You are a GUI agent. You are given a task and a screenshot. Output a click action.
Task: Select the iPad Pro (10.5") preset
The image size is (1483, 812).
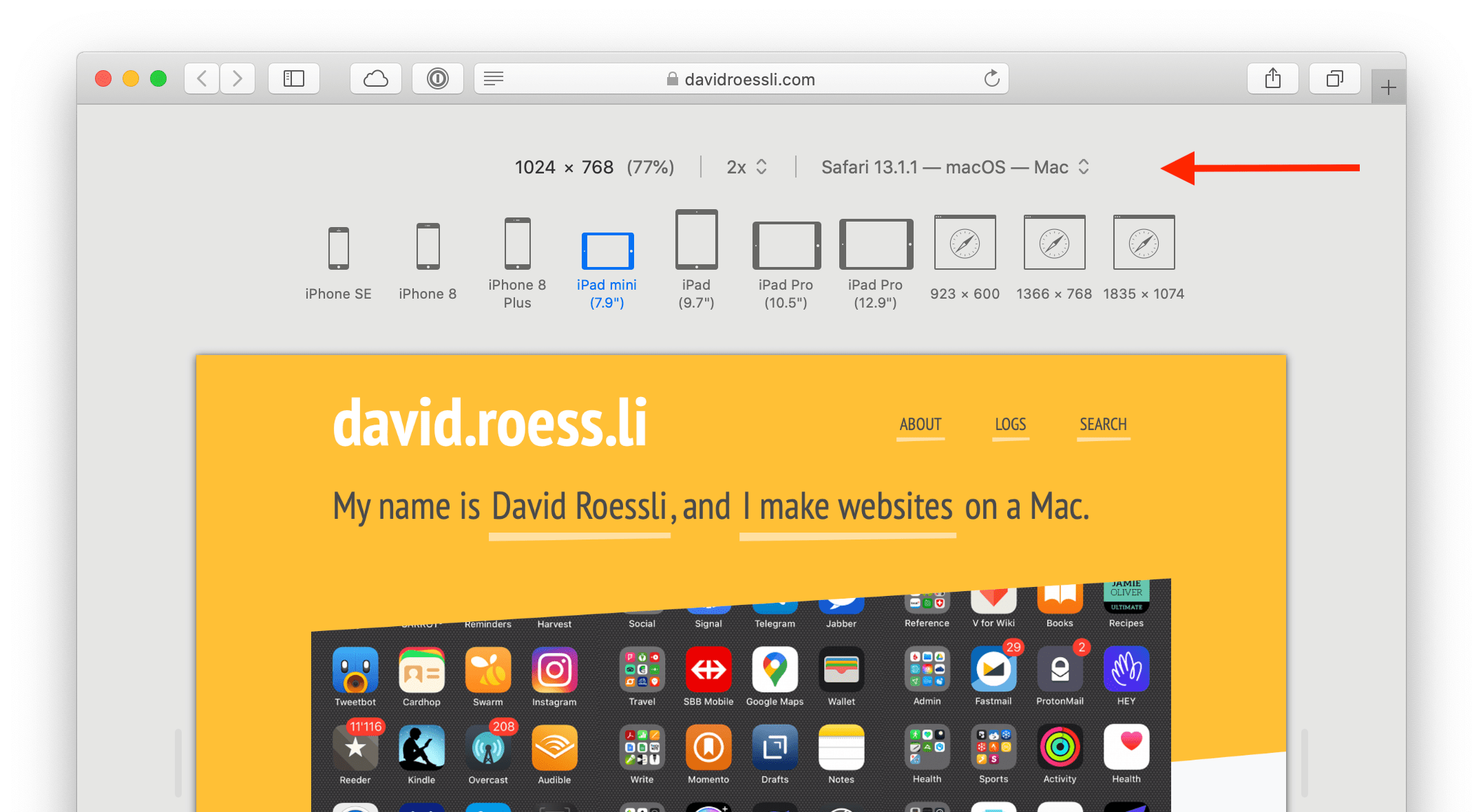[x=786, y=266]
